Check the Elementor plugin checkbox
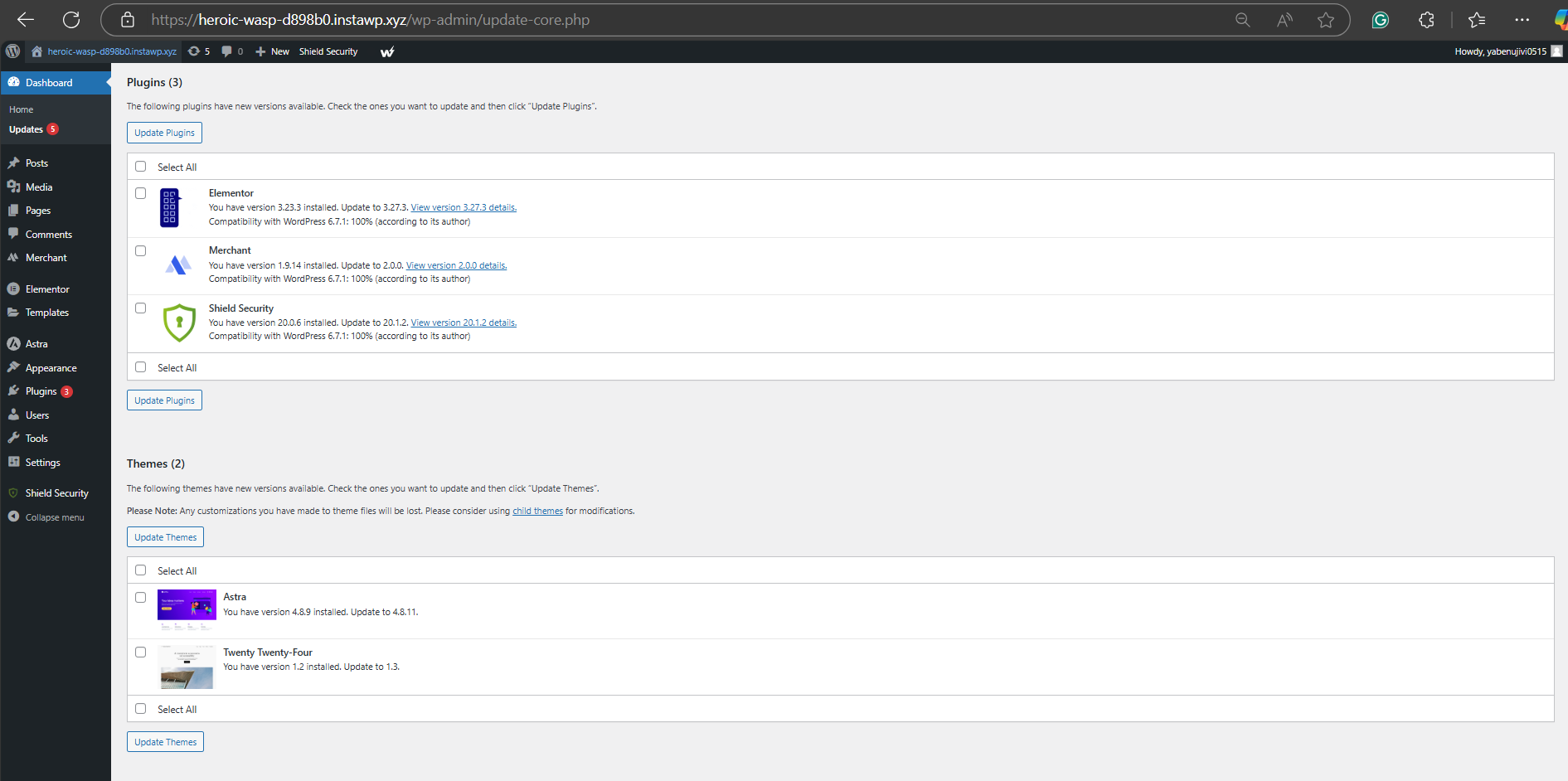 [141, 193]
